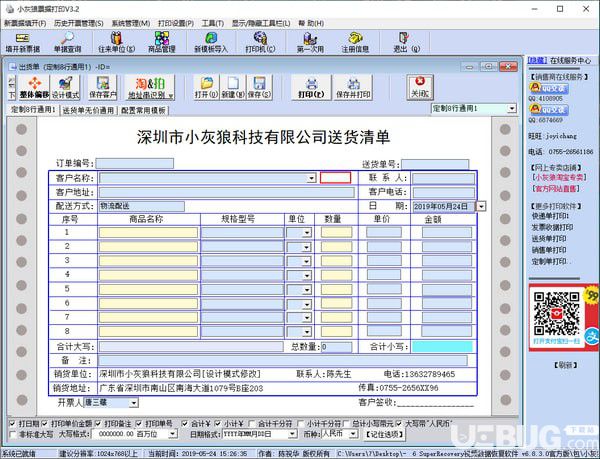600x459 pixels.
Task: Open 单据查询 magnifier icon
Action: 67,42
